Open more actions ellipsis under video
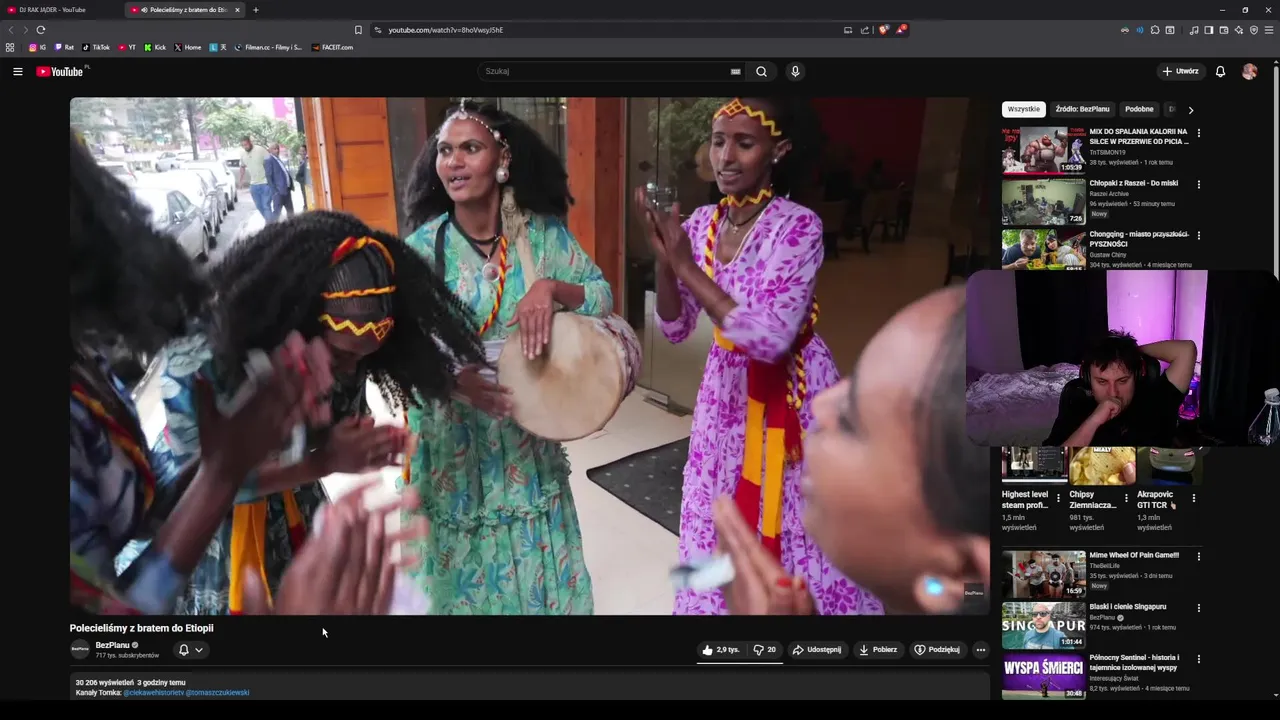1280x720 pixels. coord(980,650)
